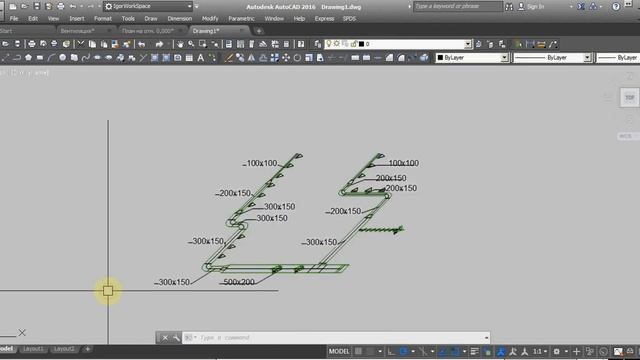
Task: Toggle selection cycling in status bar
Action: click(x=487, y=351)
